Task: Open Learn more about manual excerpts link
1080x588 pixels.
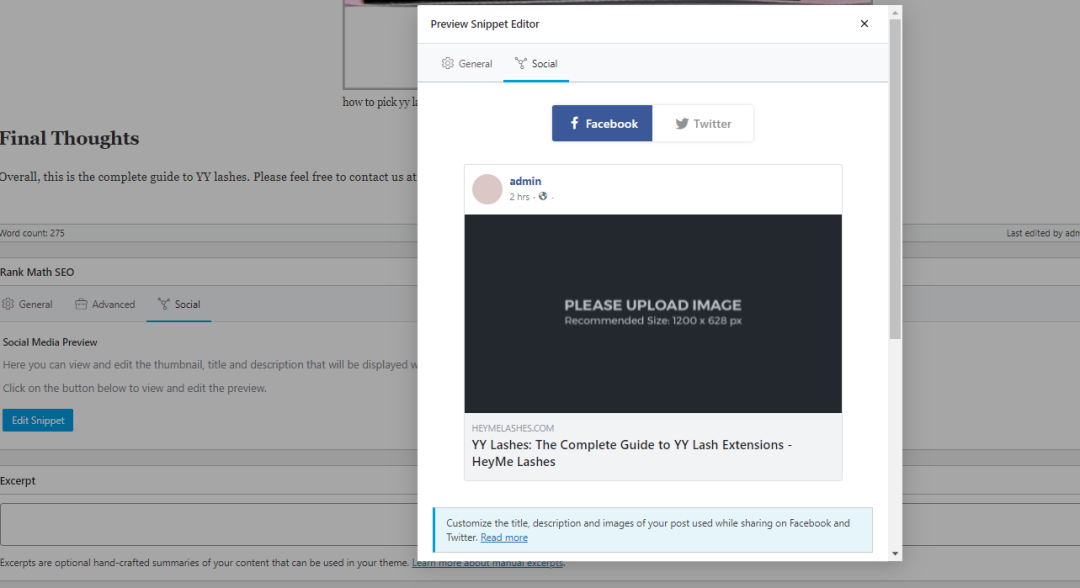Action: coord(488,563)
